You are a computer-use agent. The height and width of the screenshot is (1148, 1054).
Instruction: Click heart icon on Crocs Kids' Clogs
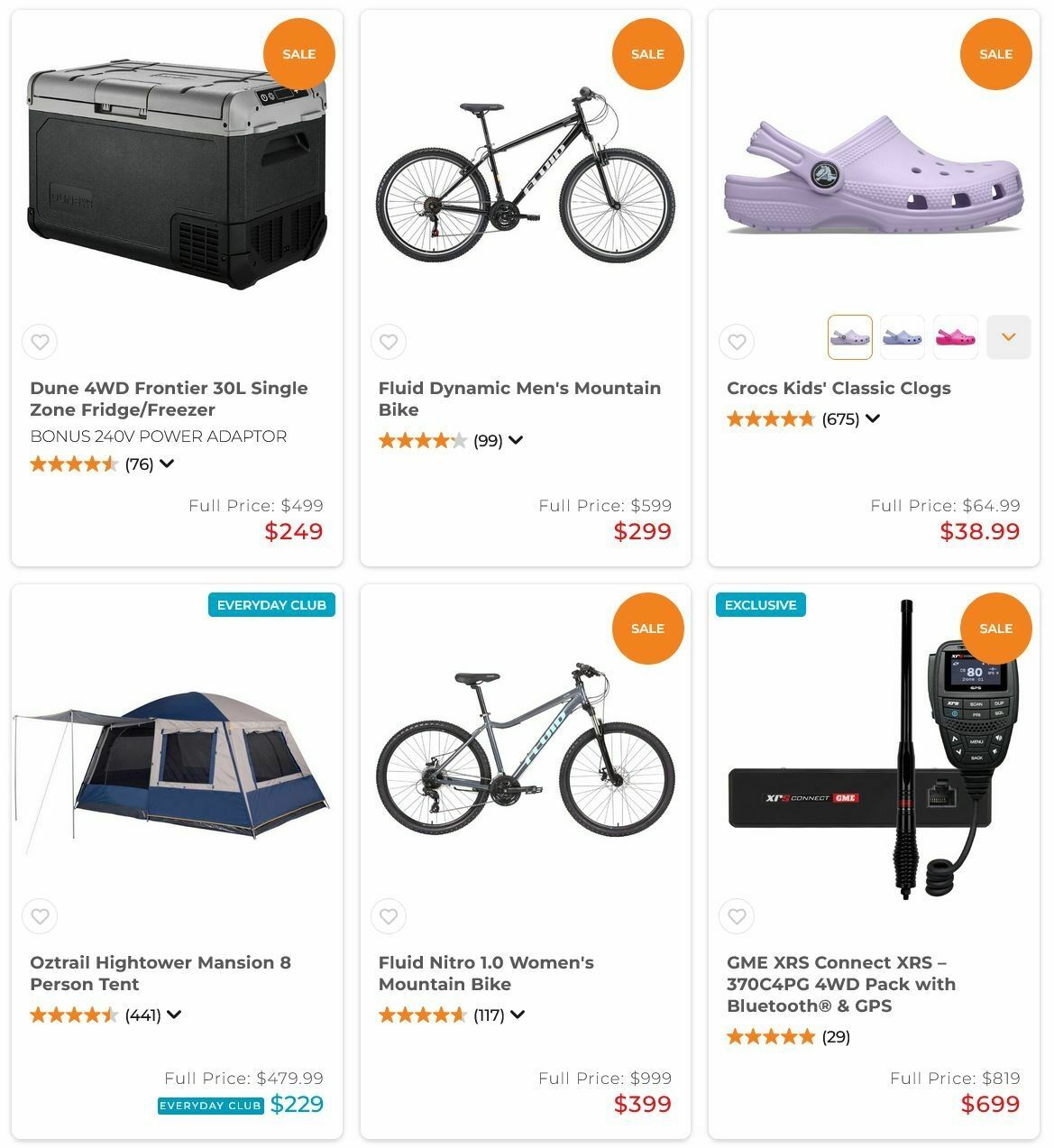(x=737, y=342)
